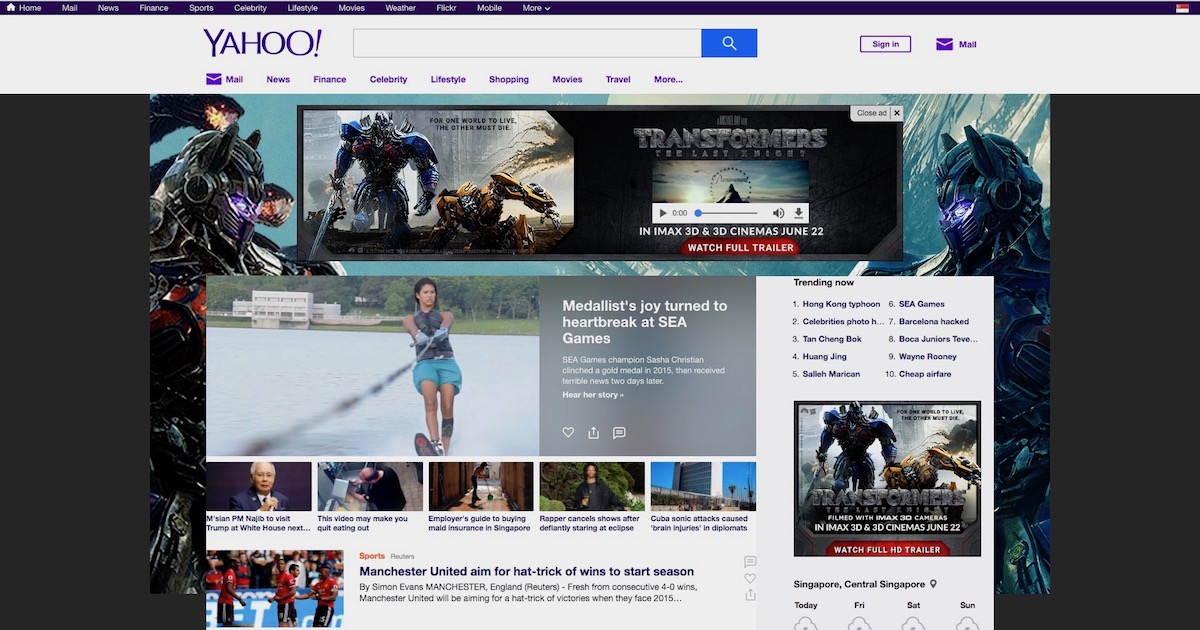Screen dimensions: 1200x630
Task: Open trending topic Hong Kong typhoon
Action: pyautogui.click(x=841, y=304)
